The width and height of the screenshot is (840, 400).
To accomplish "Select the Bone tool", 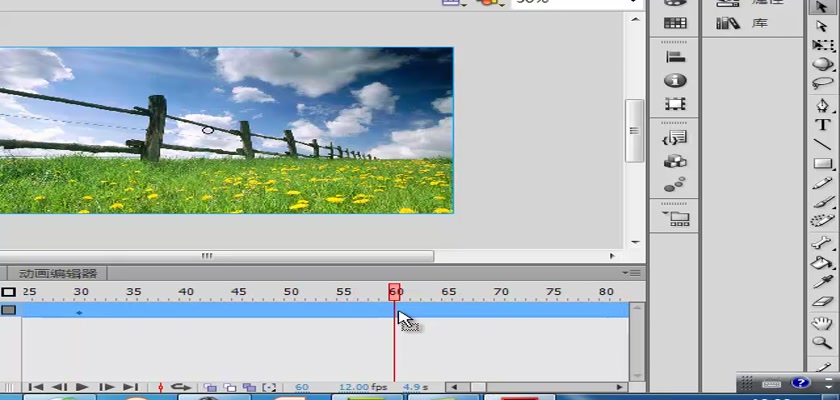I will point(821,243).
